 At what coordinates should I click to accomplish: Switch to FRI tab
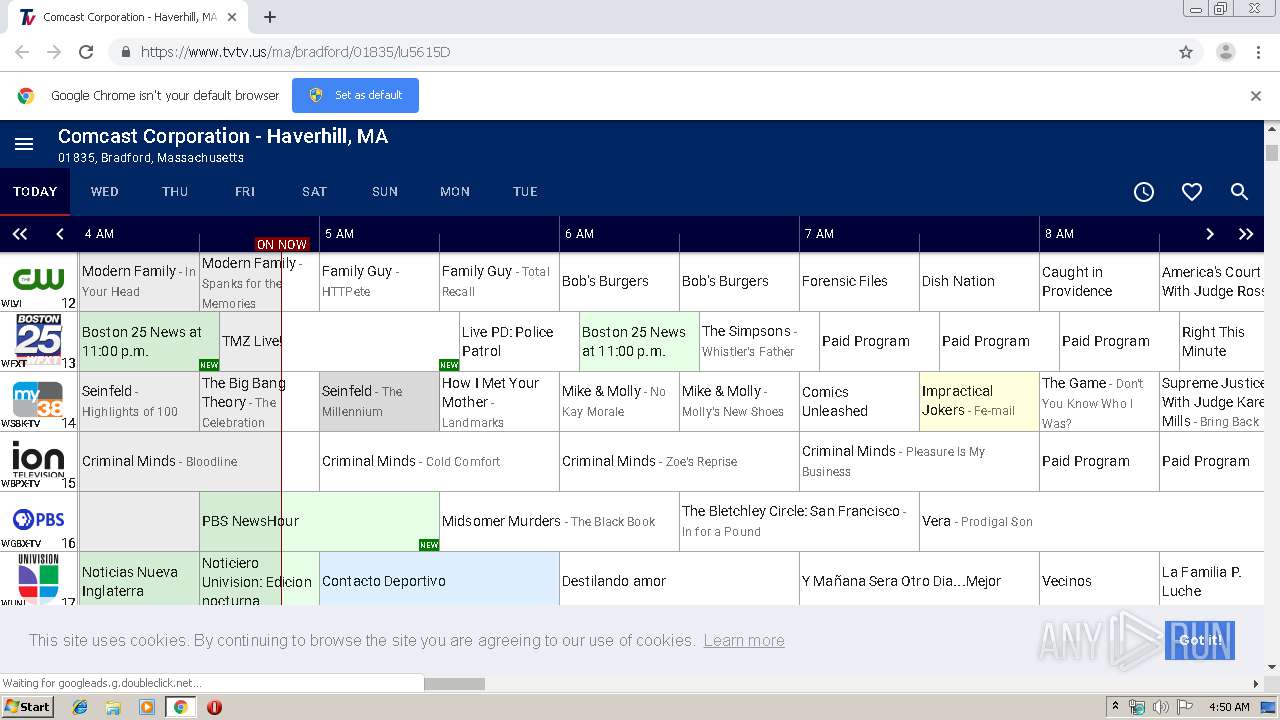point(245,192)
